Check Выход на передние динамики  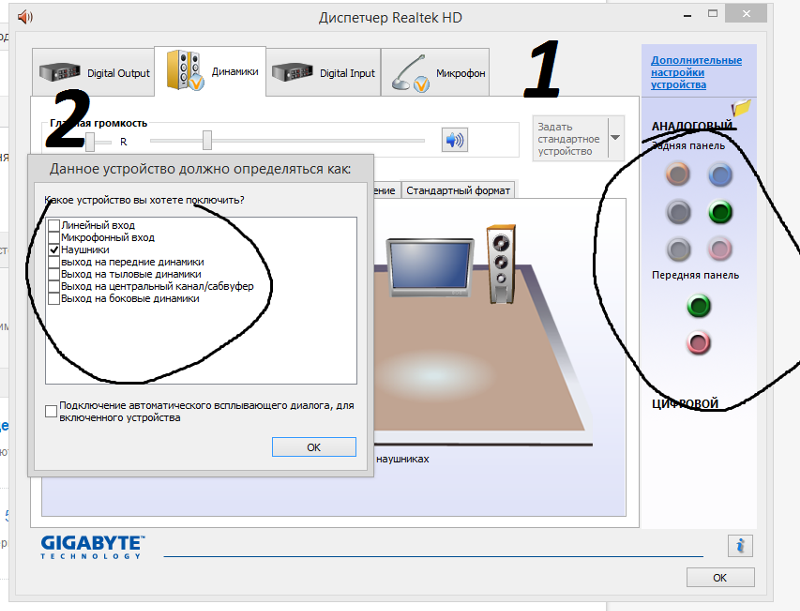coord(54,262)
